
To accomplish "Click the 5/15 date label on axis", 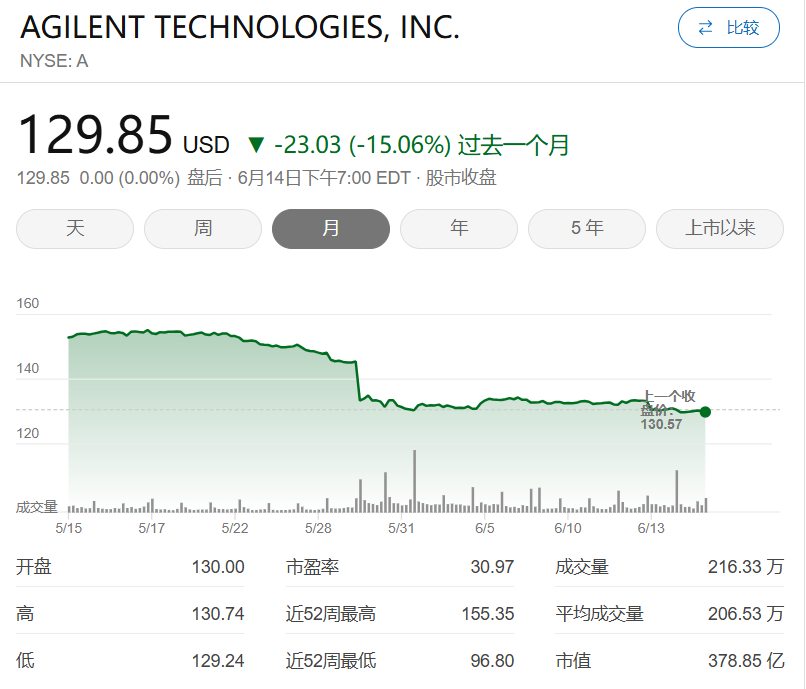I will pyautogui.click(x=68, y=528).
